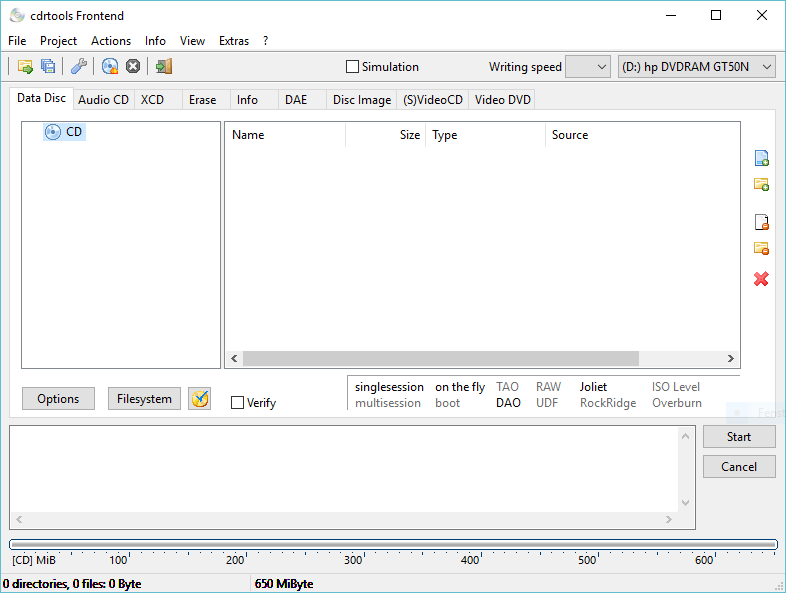Expand the hp DVDRAM GT50N drive list
The width and height of the screenshot is (786, 593).
click(697, 67)
